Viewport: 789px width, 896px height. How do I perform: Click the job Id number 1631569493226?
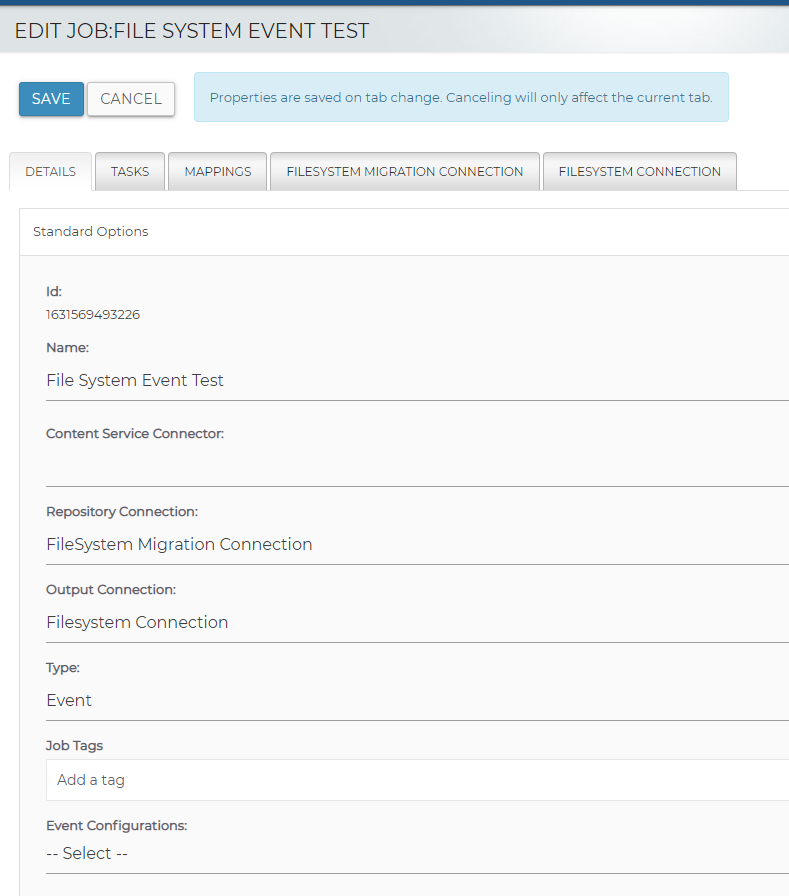coord(93,315)
